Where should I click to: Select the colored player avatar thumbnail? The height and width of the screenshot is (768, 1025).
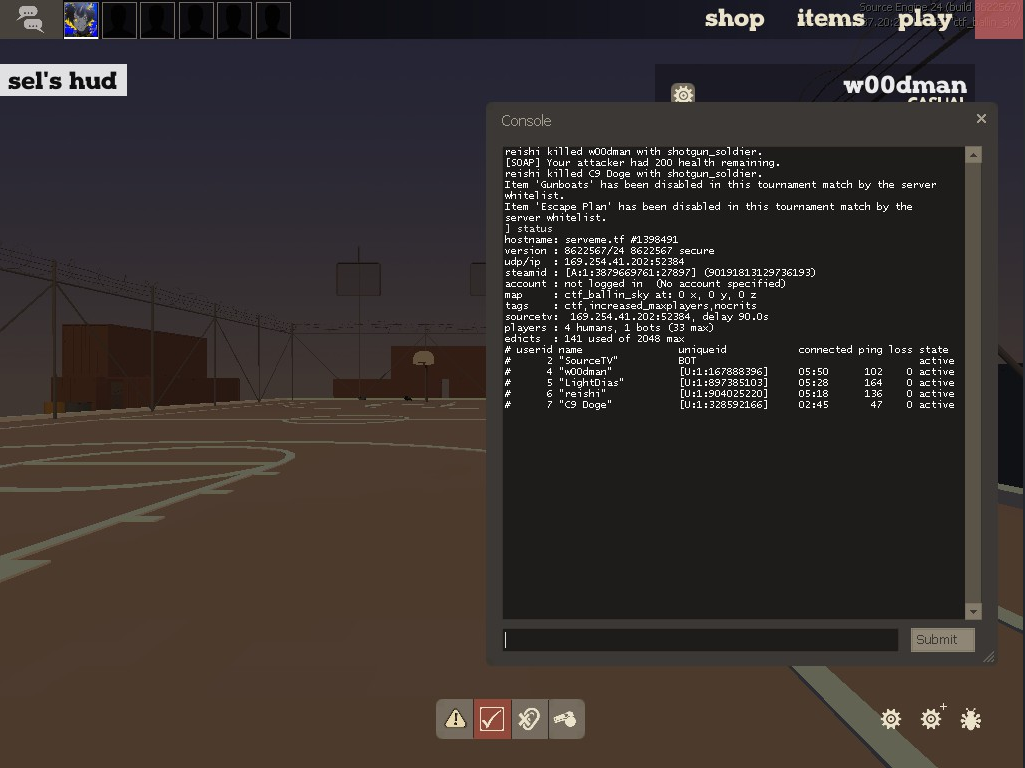click(81, 20)
